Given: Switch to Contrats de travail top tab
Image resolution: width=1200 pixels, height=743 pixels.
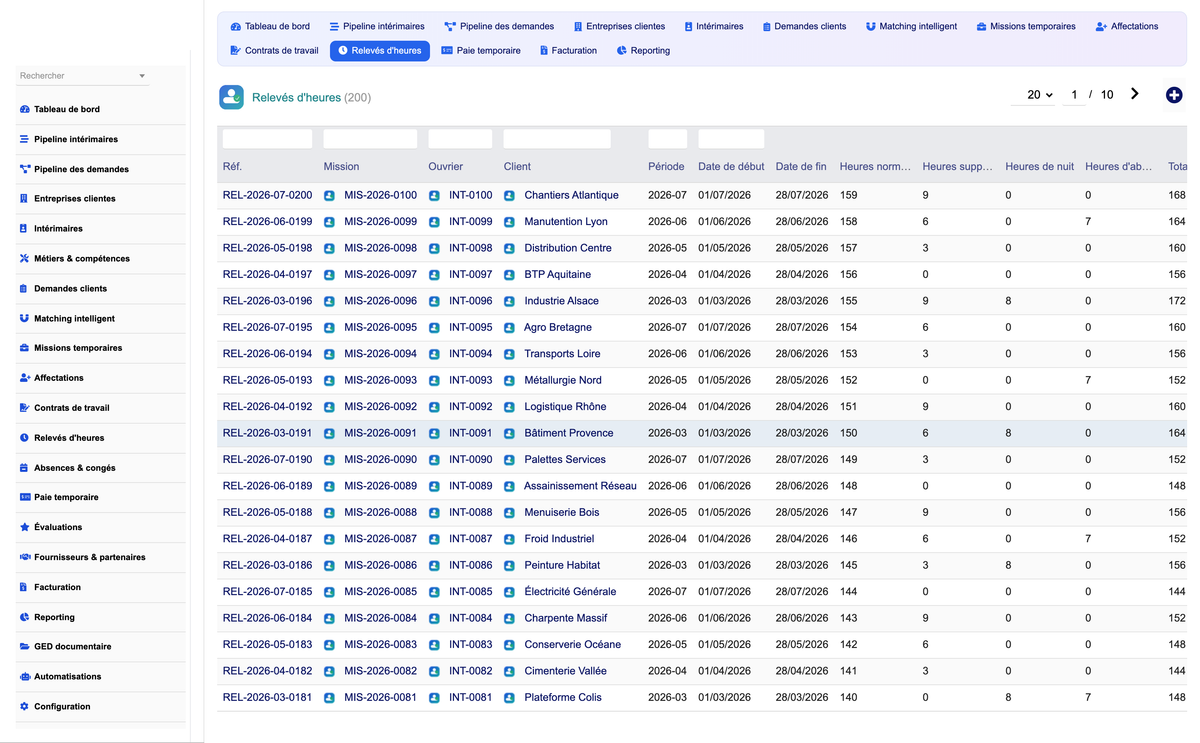Looking at the screenshot, I should 274,50.
